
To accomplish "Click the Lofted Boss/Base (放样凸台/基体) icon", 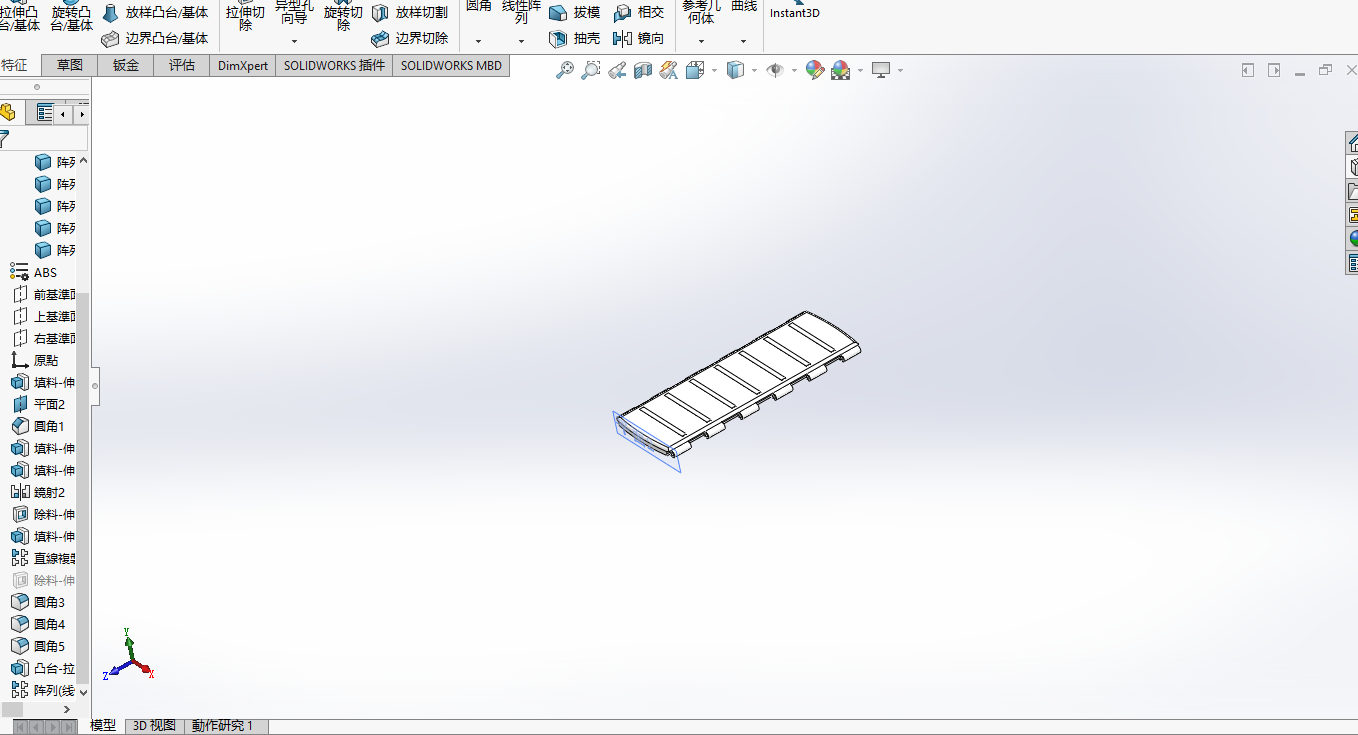I will (x=110, y=13).
